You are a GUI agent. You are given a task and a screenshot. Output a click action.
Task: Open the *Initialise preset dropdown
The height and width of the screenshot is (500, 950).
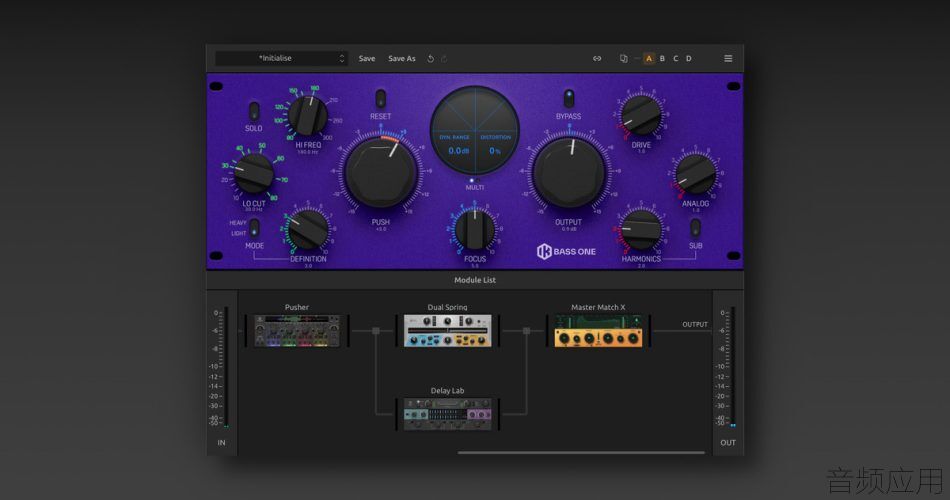[281, 58]
